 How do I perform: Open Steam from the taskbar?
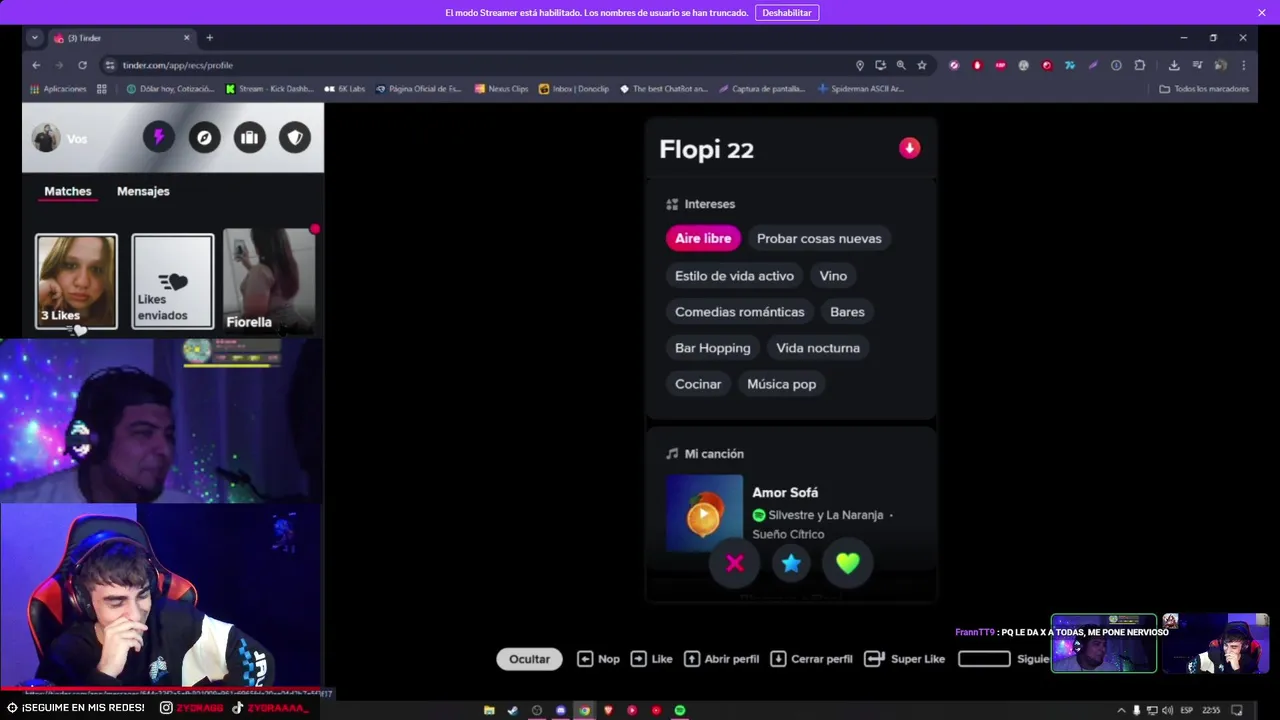coord(513,710)
